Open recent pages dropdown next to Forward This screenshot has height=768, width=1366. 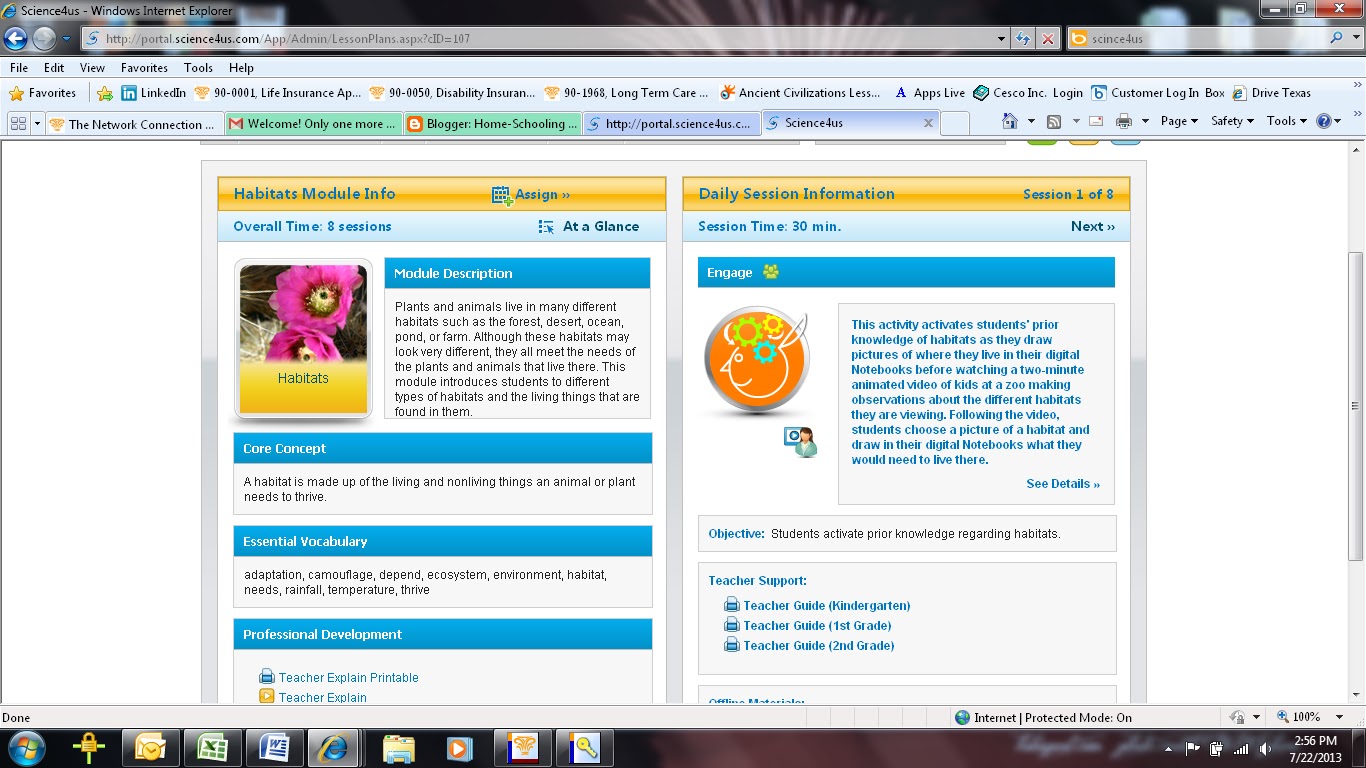tap(67, 39)
